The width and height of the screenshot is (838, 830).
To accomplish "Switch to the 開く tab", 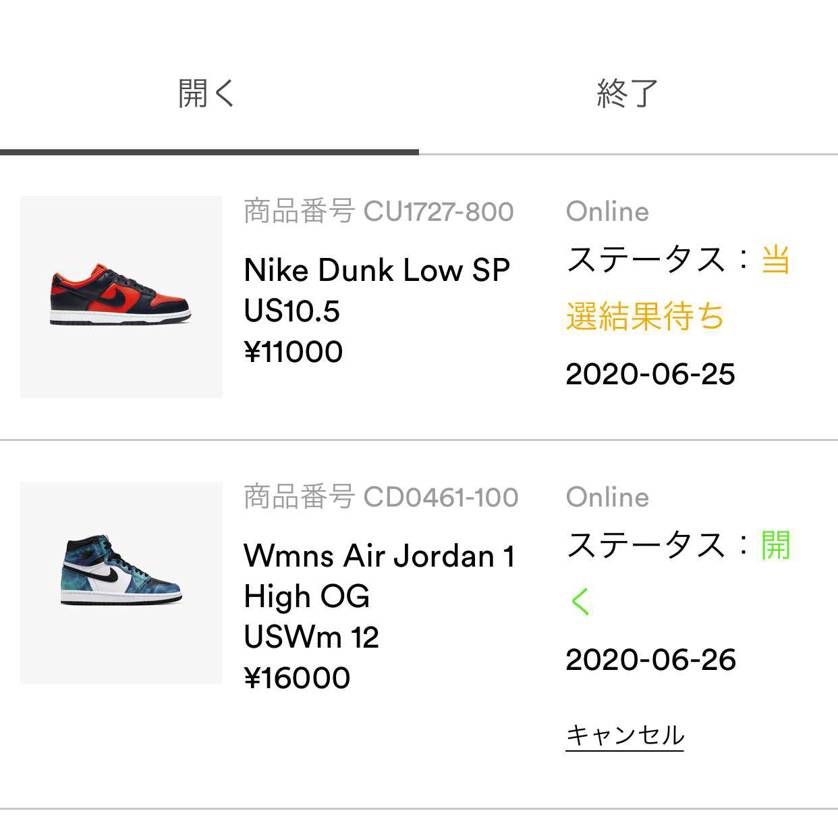I will [x=207, y=93].
